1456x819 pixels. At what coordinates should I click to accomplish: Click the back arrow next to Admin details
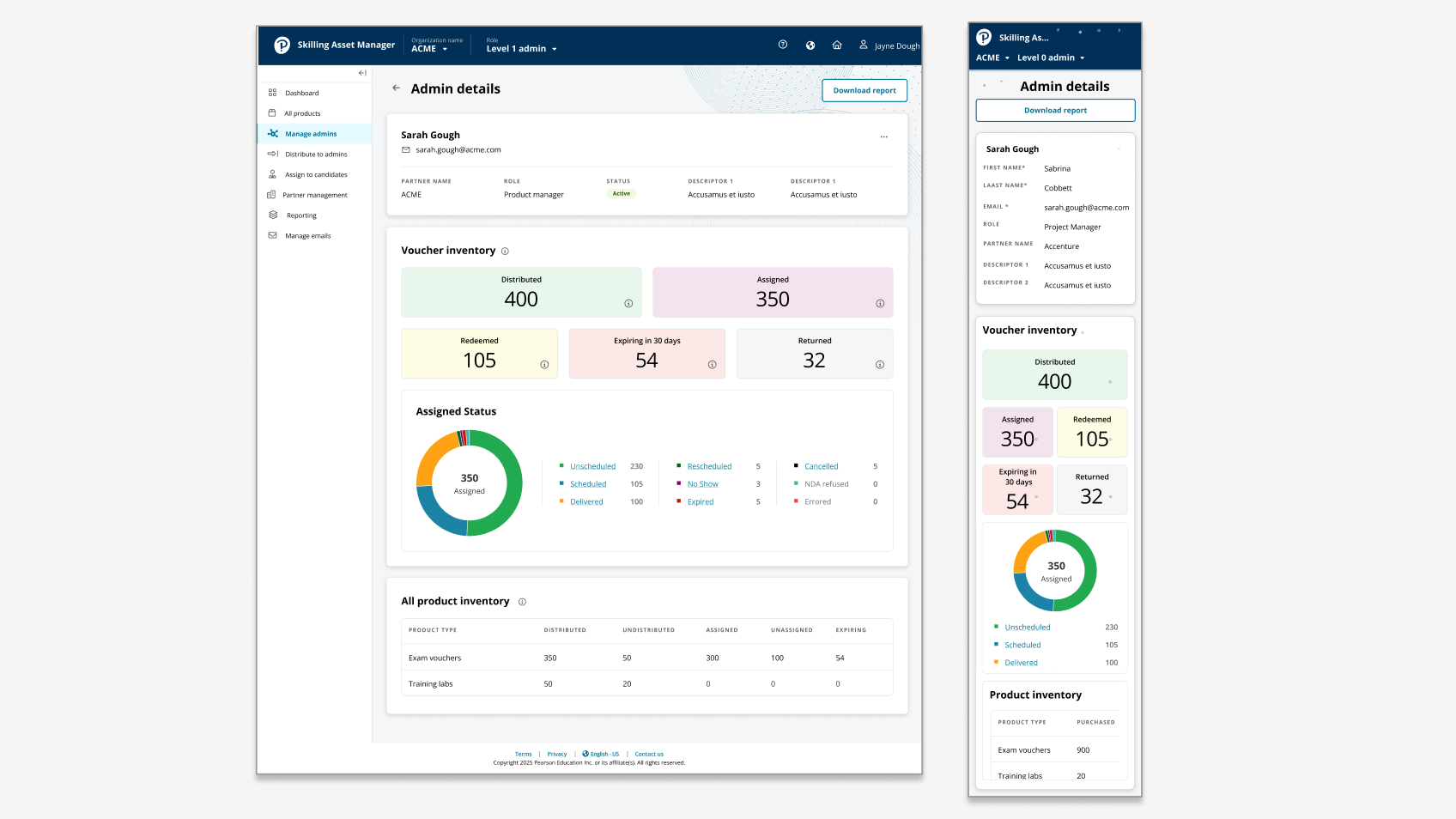[397, 88]
